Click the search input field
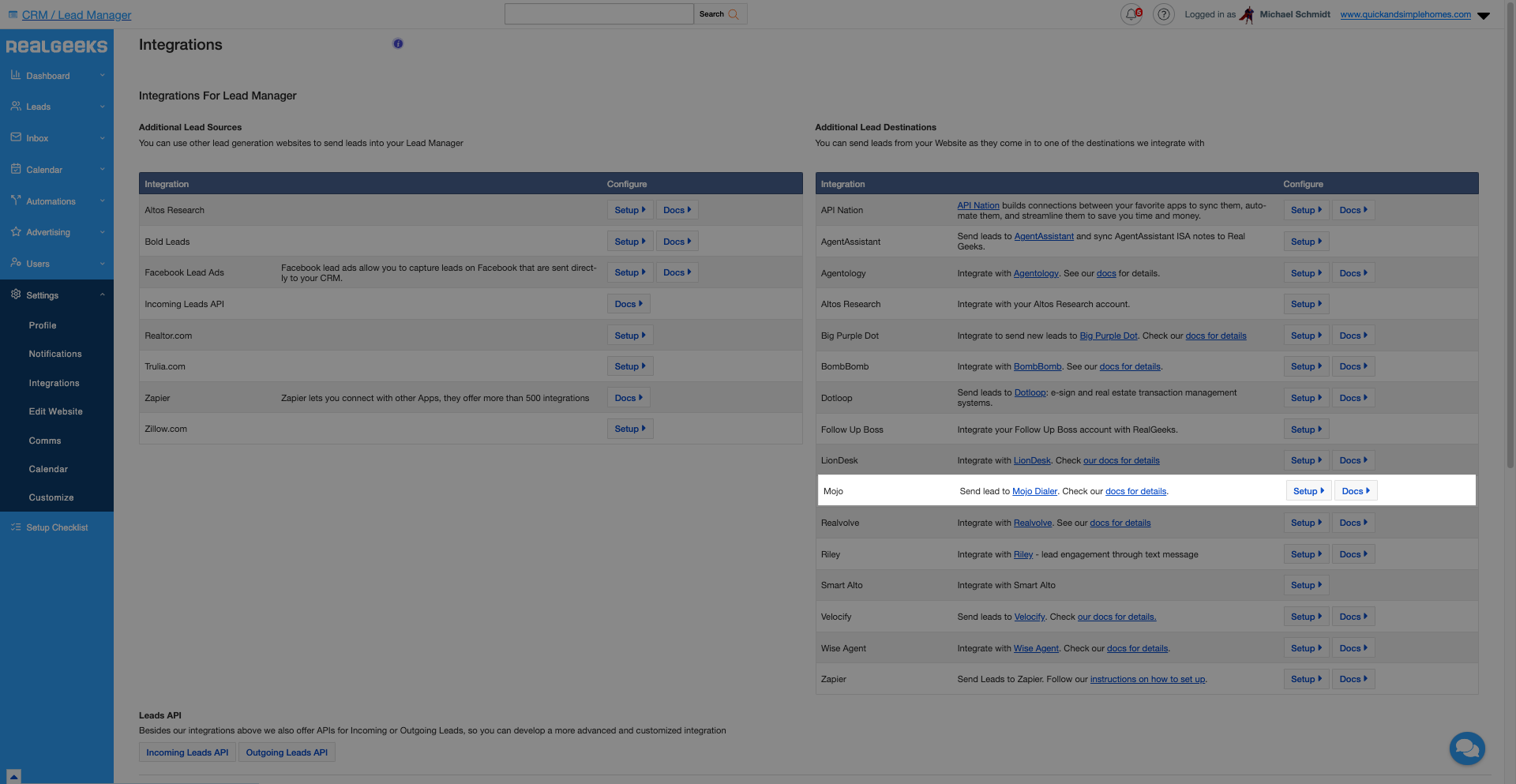 [x=599, y=14]
